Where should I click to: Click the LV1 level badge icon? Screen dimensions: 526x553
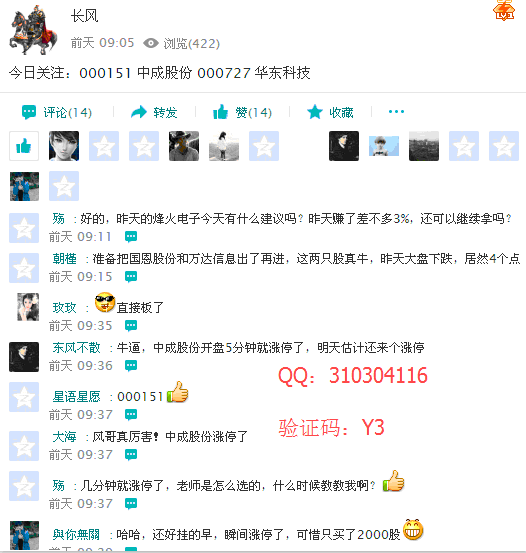tap(504, 10)
